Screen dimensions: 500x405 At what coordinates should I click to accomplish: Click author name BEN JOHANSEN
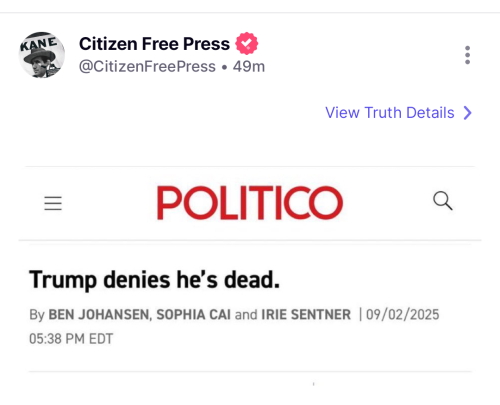point(100,315)
